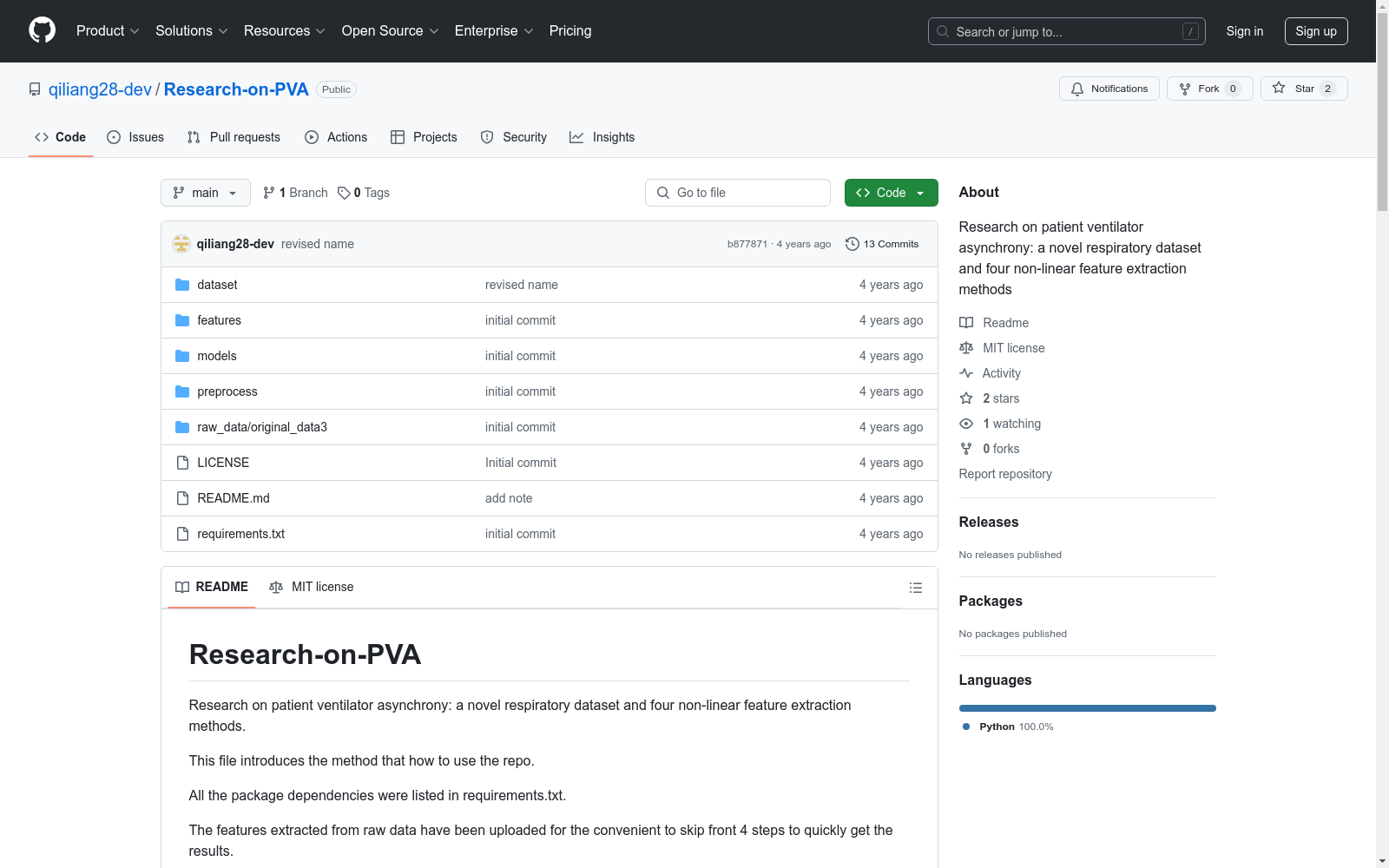This screenshot has height=868, width=1389.
Task: Open the qiliang28-dev owner link
Action: [x=100, y=89]
